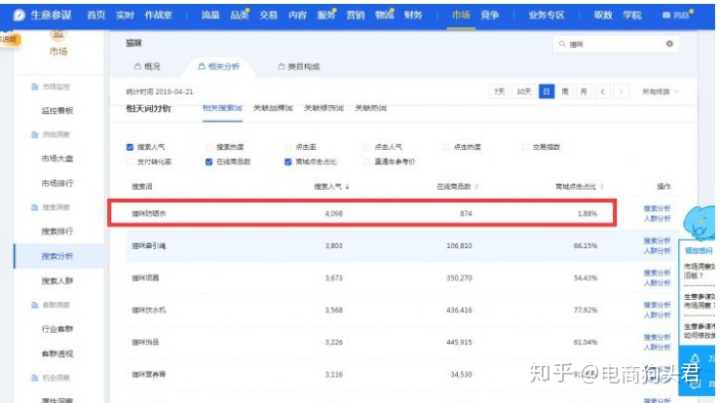720x403 pixels.
Task: Click the next date arrow icon
Action: tap(621, 92)
